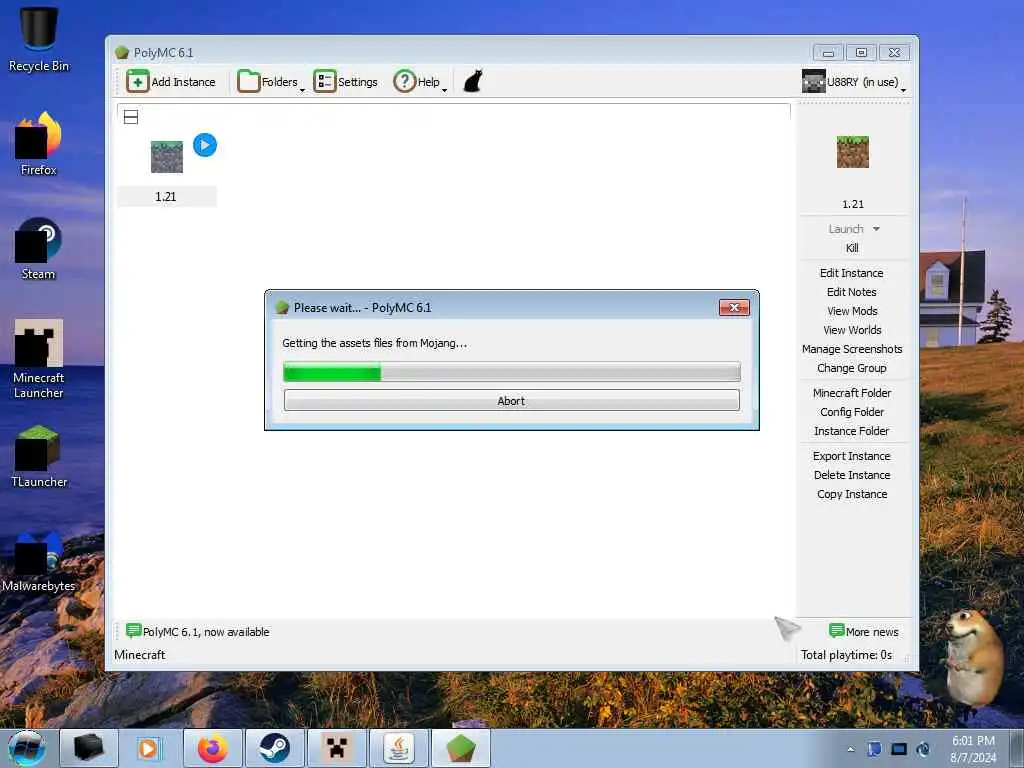1024x768 pixels.
Task: Choose Edit Instance
Action: (852, 273)
